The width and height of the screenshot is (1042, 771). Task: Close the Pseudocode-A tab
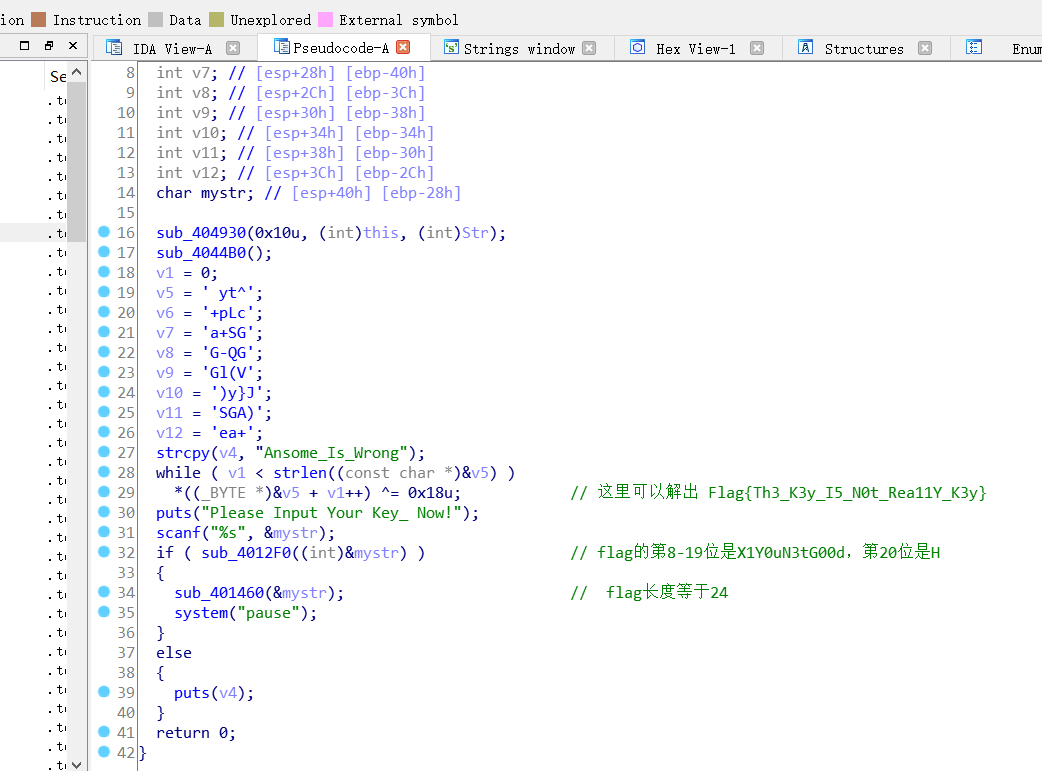pos(404,45)
